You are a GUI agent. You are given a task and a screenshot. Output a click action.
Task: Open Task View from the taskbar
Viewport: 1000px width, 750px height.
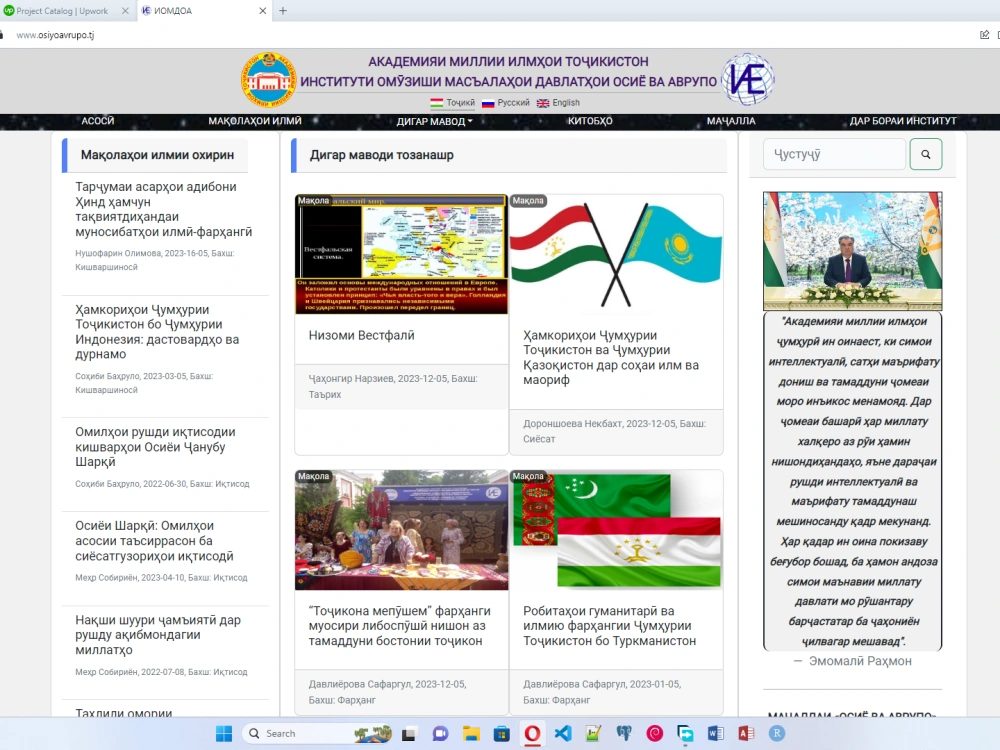click(x=409, y=733)
